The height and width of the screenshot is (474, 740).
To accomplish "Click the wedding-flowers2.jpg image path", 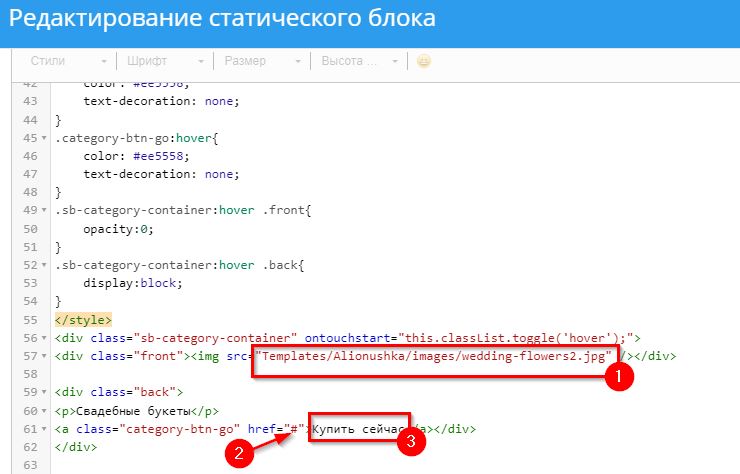I will coord(433,356).
